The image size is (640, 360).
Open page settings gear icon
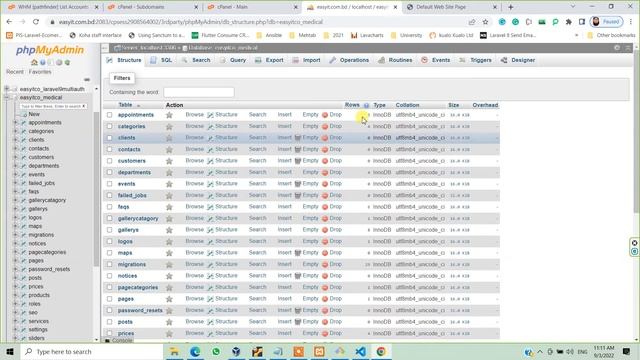coord(617,48)
